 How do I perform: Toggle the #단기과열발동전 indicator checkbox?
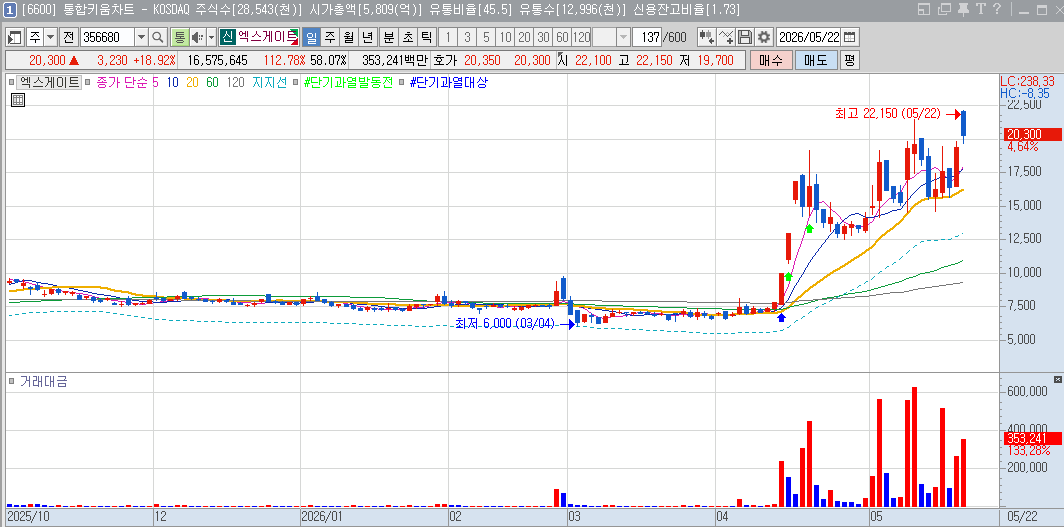click(297, 83)
